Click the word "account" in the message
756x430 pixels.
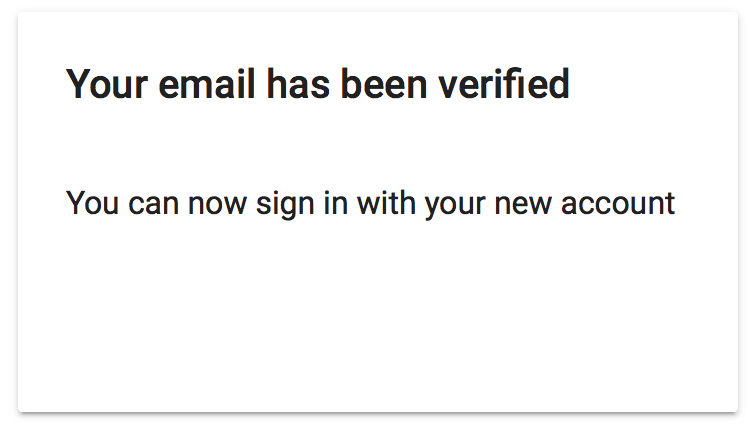[x=618, y=203]
